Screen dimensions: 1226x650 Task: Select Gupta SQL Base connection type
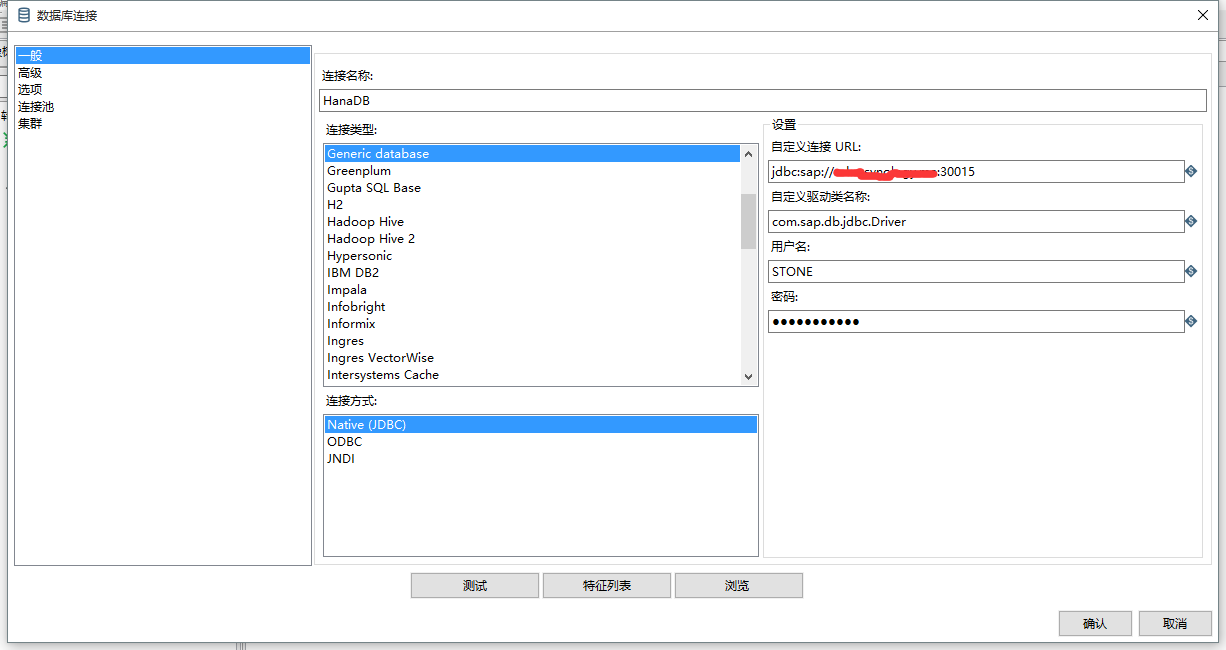pyautogui.click(x=532, y=188)
